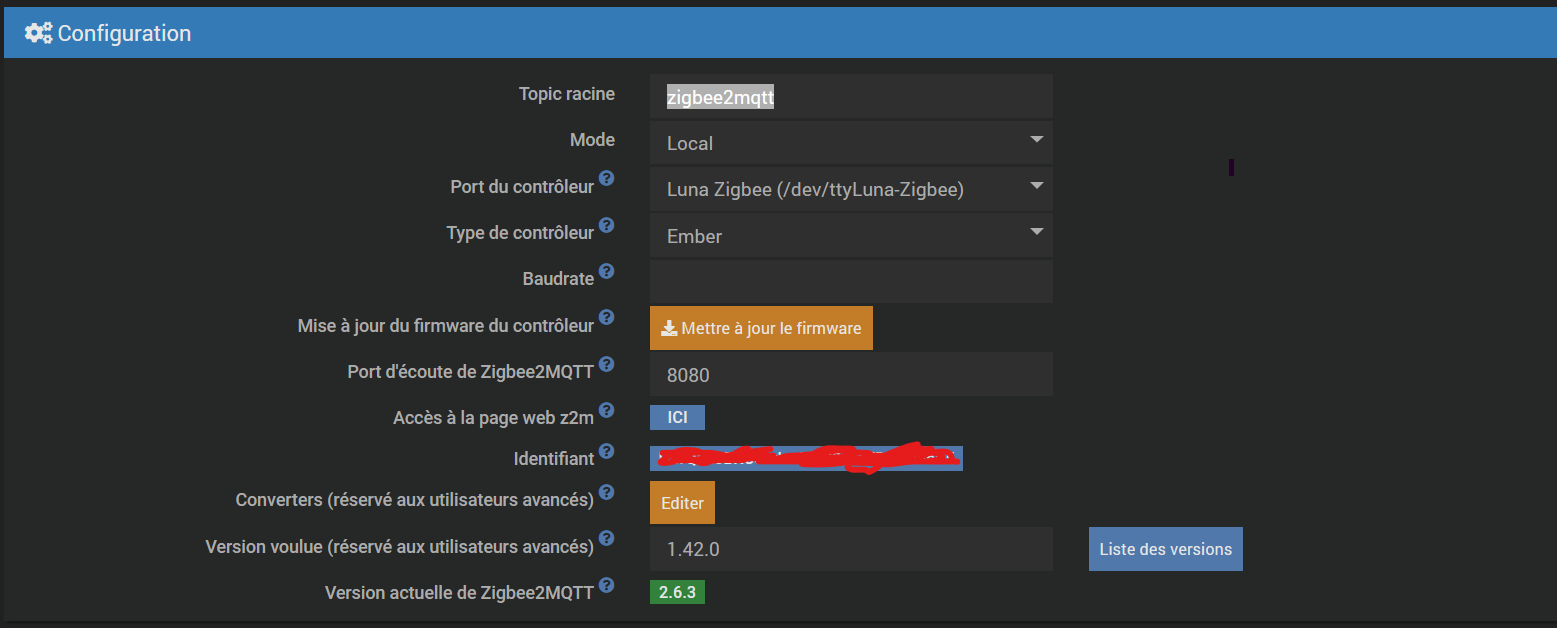Open the help tooltip for Identifiant
Viewport: 1557px width, 628px height.
[x=606, y=452]
